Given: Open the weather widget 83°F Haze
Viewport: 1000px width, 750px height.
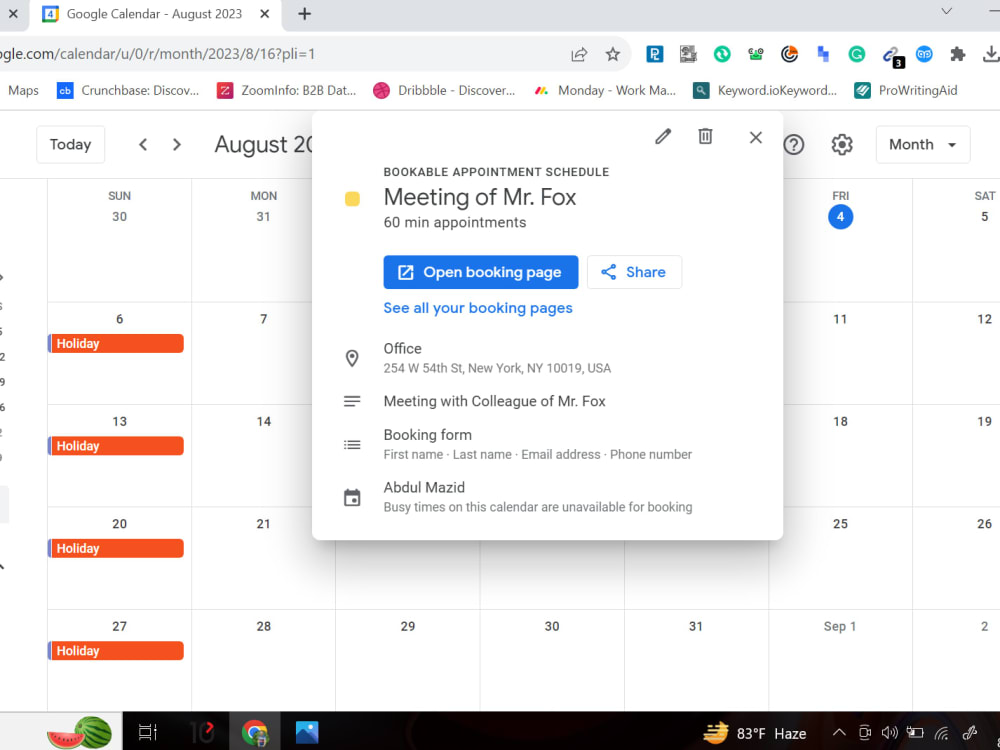Looking at the screenshot, I should click(x=754, y=733).
